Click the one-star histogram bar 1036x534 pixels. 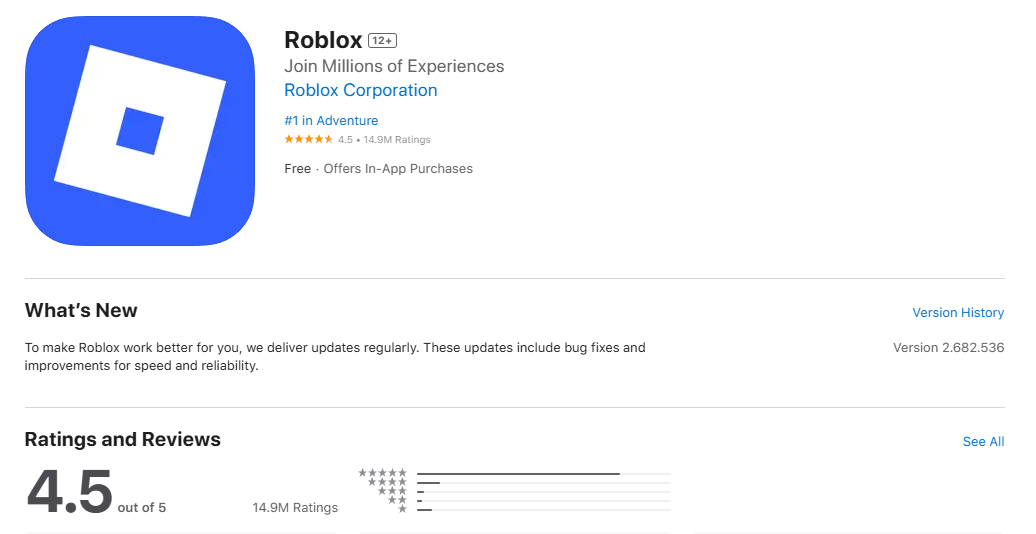coord(544,510)
